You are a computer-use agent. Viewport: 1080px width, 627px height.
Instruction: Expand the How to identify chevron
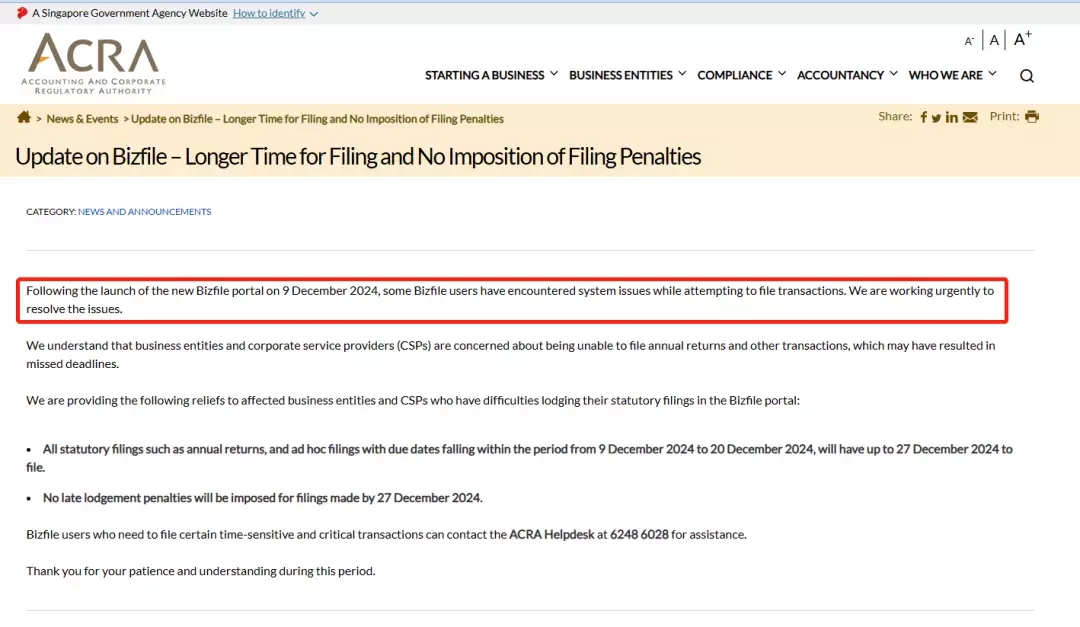[313, 14]
